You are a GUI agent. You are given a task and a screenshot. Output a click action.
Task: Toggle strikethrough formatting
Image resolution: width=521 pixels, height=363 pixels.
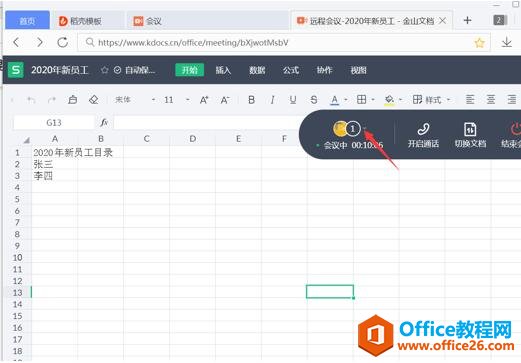pos(314,100)
